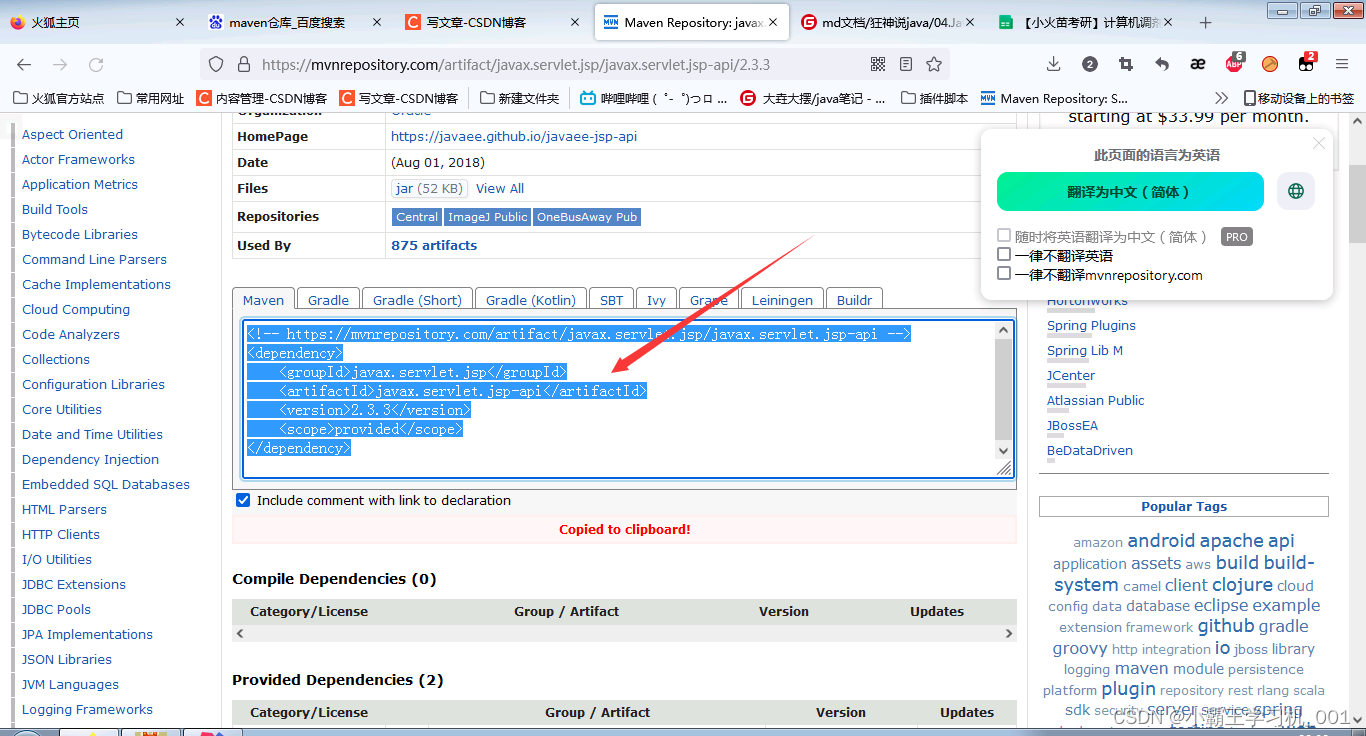
Task: Open Bytecode Libraries category
Action: coord(80,234)
